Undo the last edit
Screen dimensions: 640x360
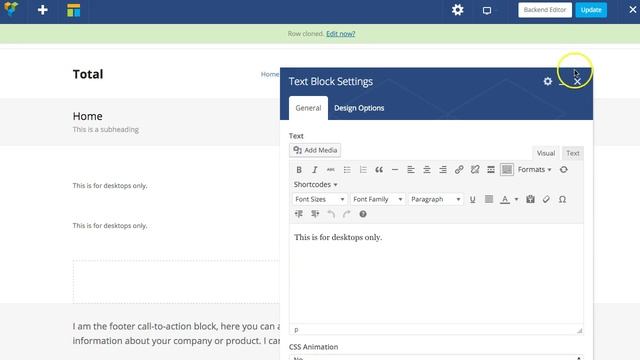pos(331,214)
